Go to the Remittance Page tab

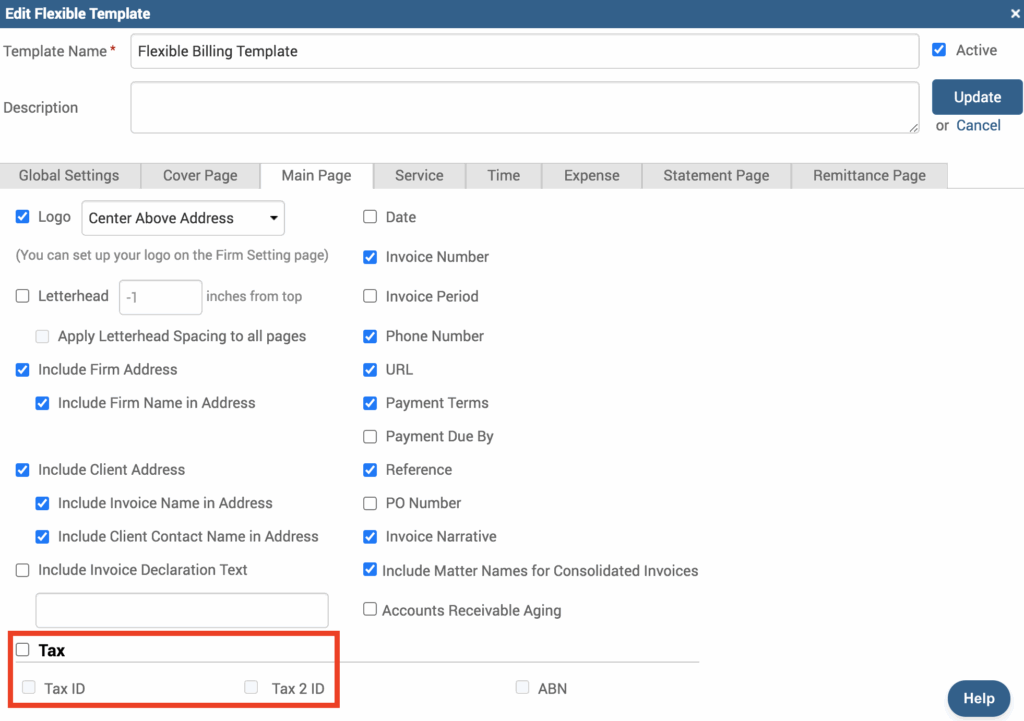point(868,175)
